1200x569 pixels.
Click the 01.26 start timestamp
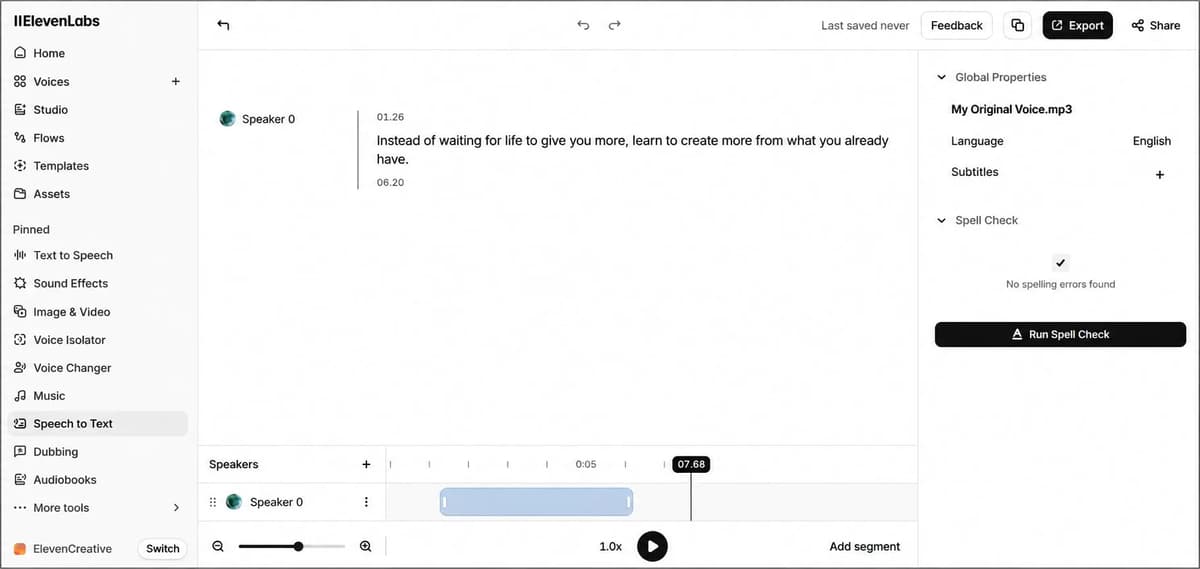pyautogui.click(x=390, y=117)
